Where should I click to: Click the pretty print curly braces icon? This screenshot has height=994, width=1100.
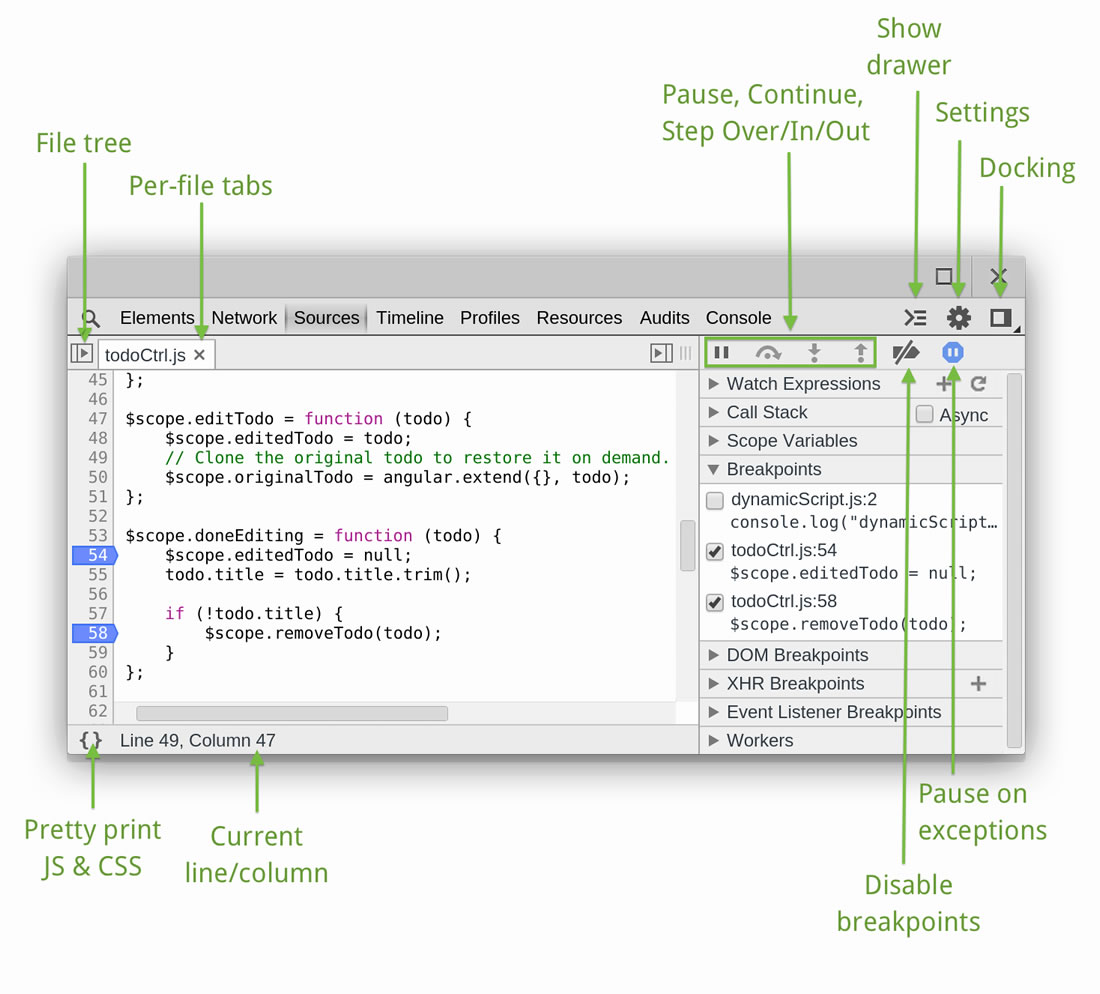[91, 740]
